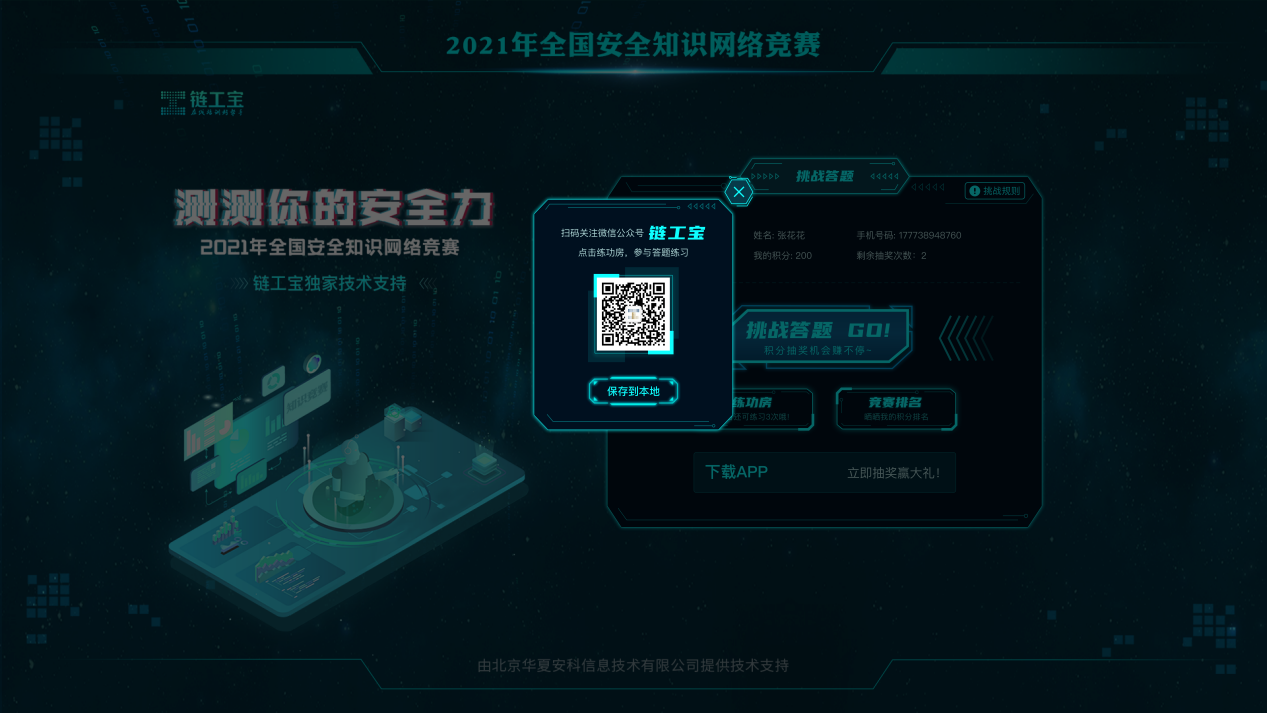Select the 挑战答题 panel header tab

coord(824,176)
